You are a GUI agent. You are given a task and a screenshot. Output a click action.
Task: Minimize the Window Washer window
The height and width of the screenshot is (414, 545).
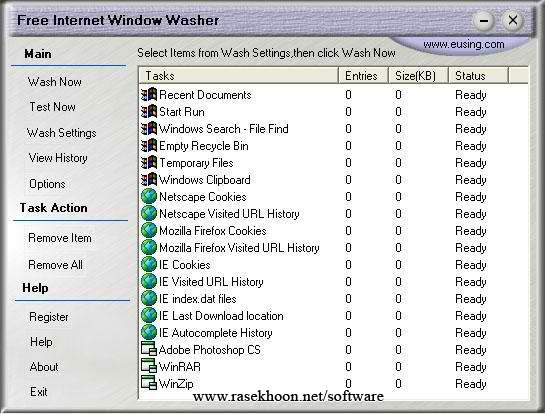(483, 21)
